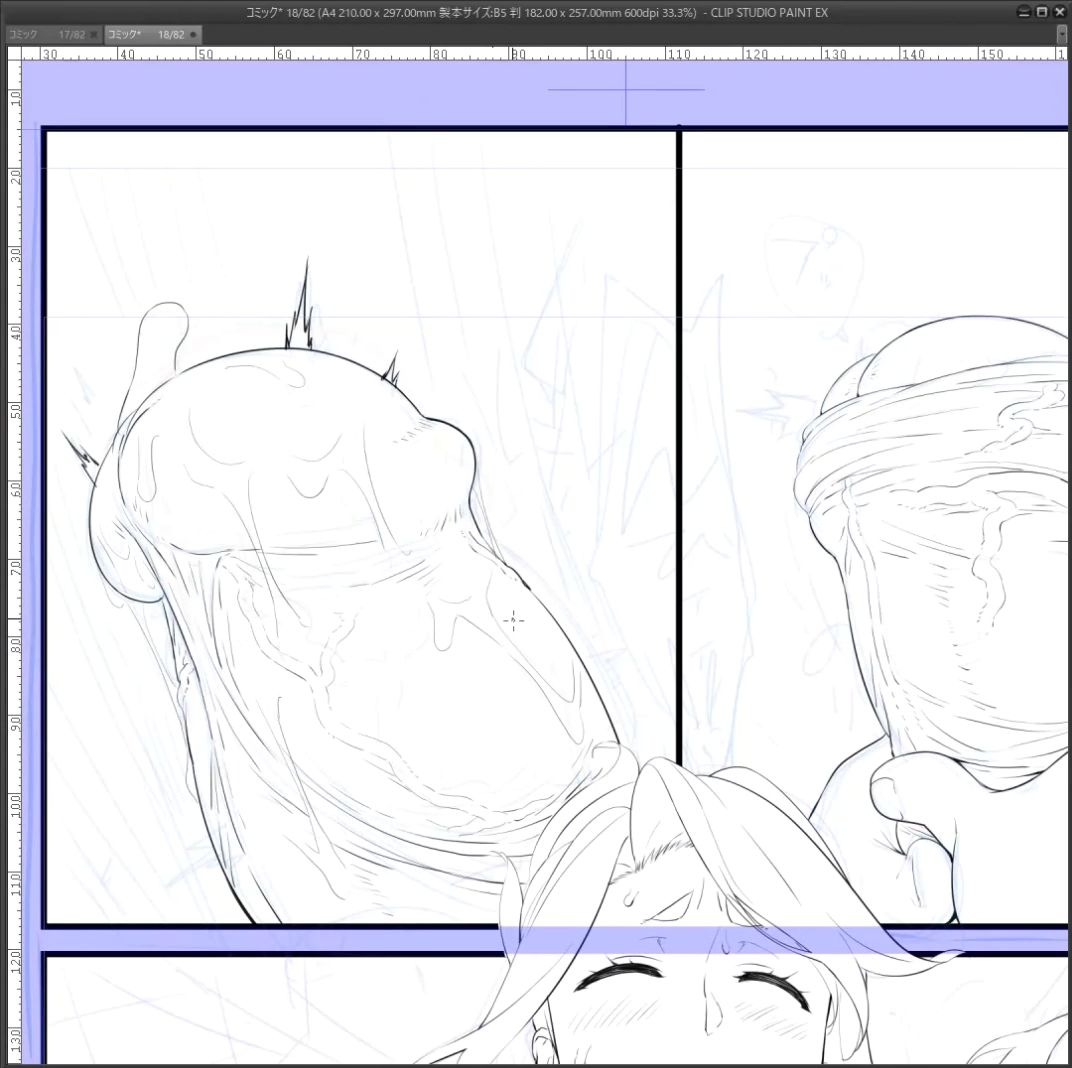Close the 17/82 canvas tab

(x=94, y=34)
